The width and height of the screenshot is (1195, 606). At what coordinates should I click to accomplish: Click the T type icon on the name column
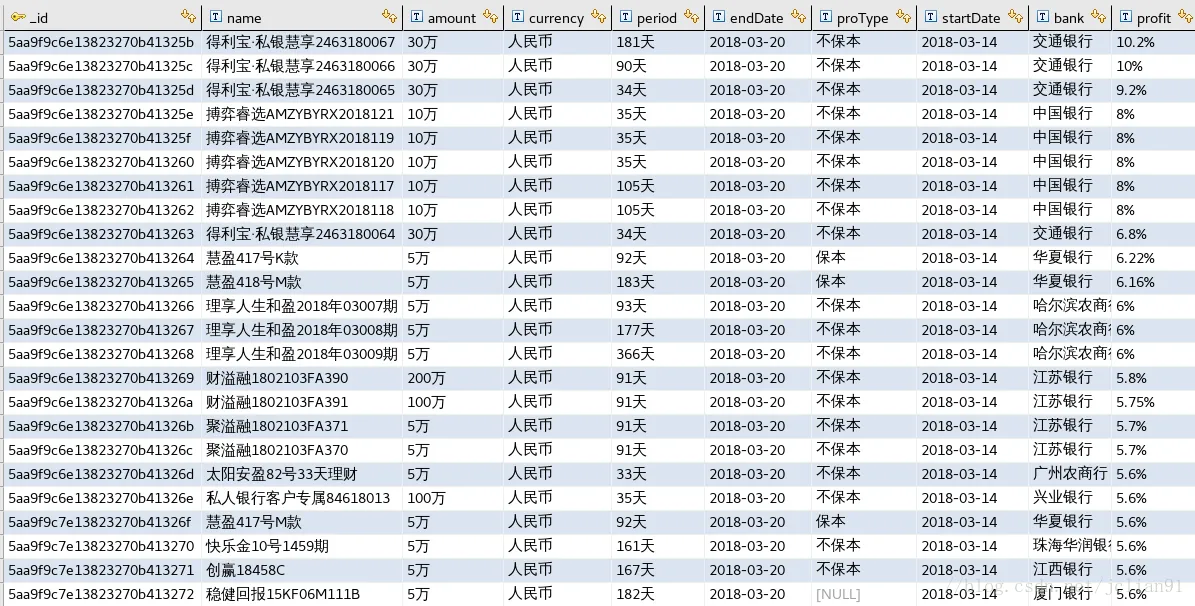click(216, 17)
